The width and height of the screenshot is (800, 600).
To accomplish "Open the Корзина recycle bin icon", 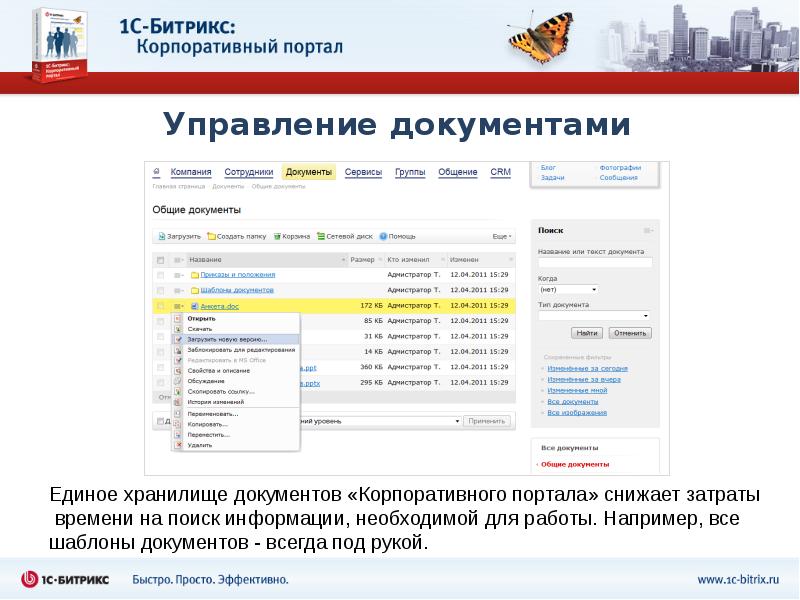I will (x=277, y=236).
